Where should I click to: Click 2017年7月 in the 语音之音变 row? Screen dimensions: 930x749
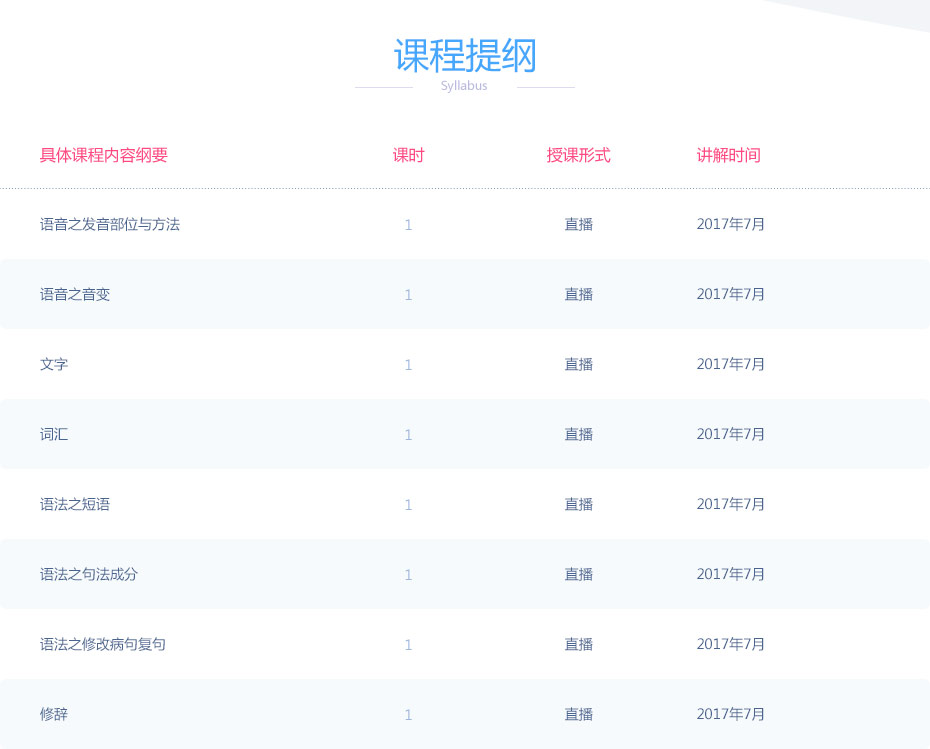731,294
